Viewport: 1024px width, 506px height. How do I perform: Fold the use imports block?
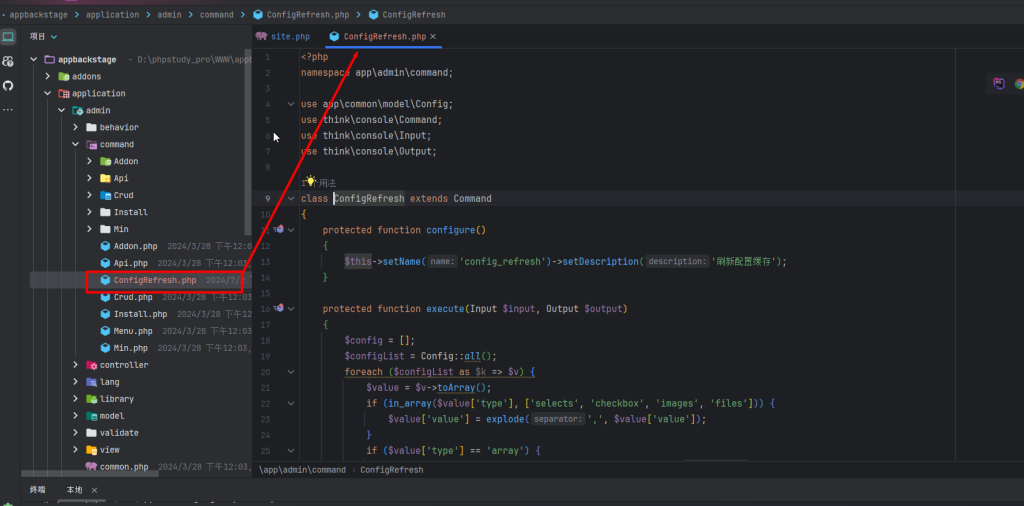pyautogui.click(x=291, y=104)
